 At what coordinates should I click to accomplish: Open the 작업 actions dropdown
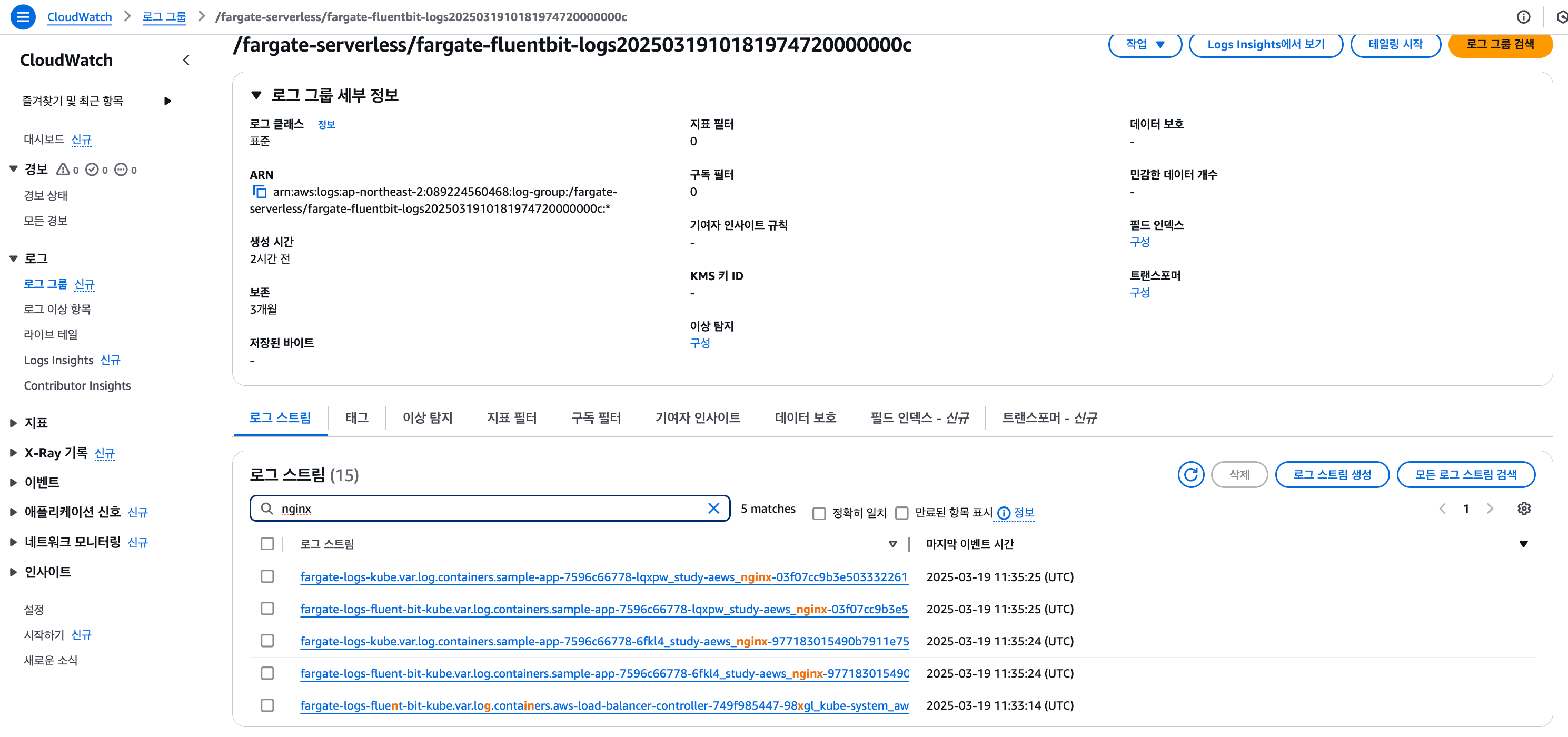(x=1144, y=44)
